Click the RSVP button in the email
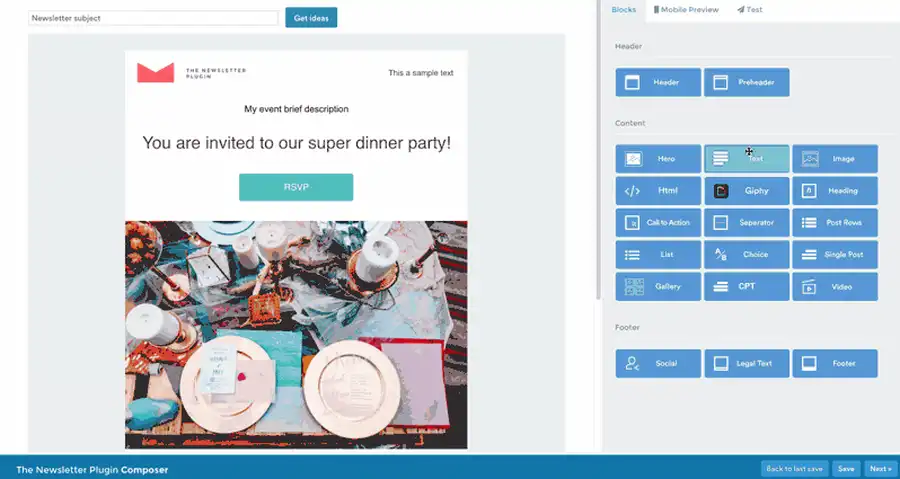Screen dimensions: 900x479 pos(295,187)
